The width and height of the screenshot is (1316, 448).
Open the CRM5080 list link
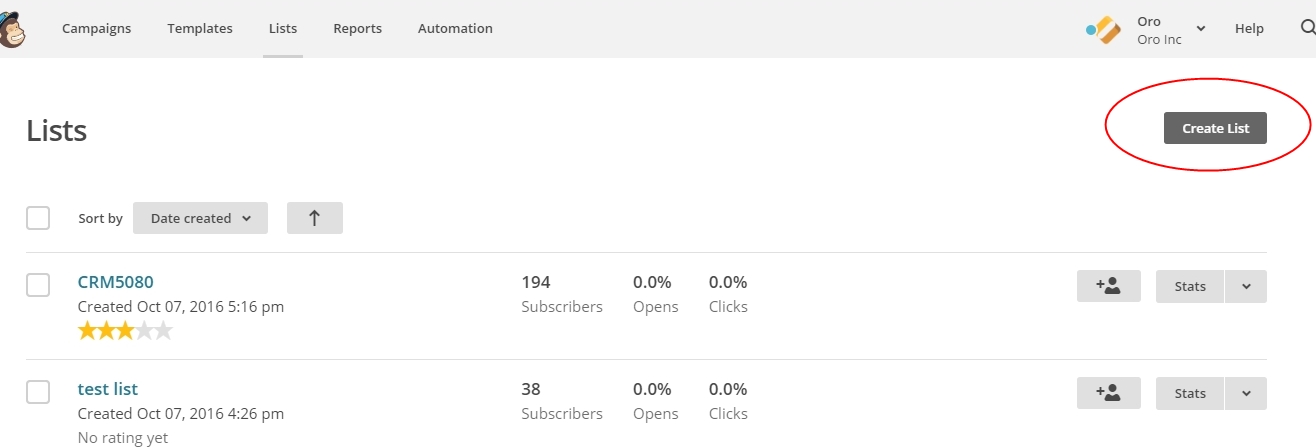[116, 282]
